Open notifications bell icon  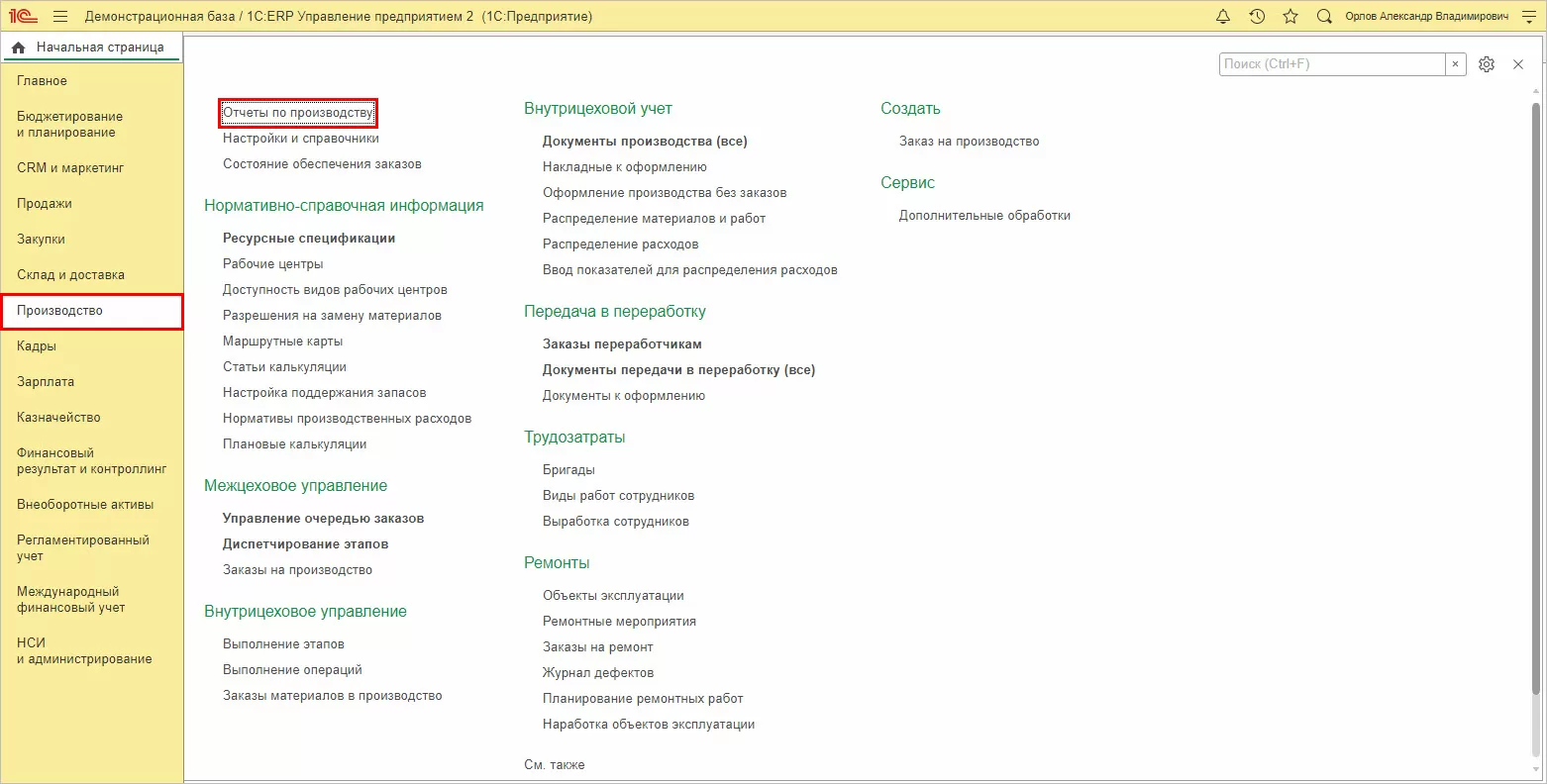point(1223,17)
